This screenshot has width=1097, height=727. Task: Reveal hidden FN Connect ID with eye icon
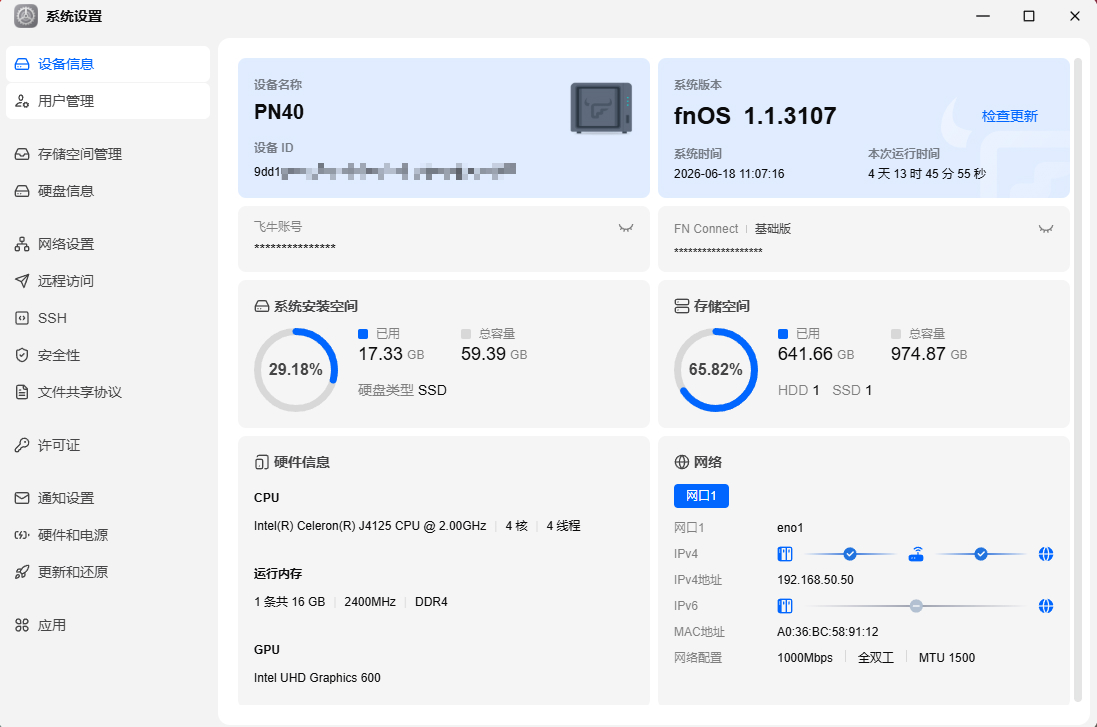pyautogui.click(x=1046, y=229)
